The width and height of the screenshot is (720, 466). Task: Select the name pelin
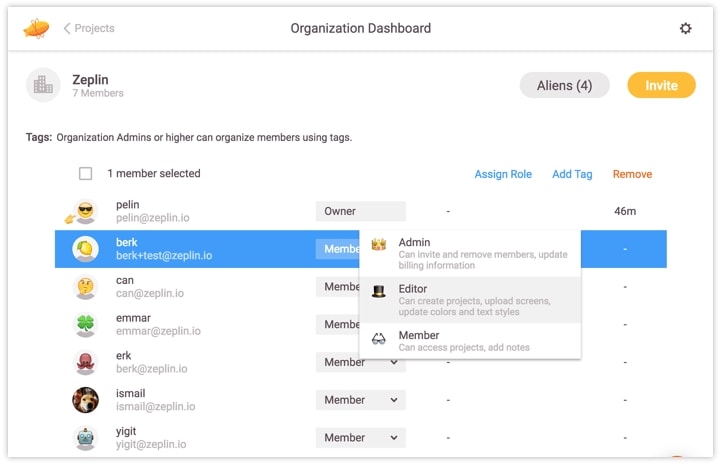point(127,205)
